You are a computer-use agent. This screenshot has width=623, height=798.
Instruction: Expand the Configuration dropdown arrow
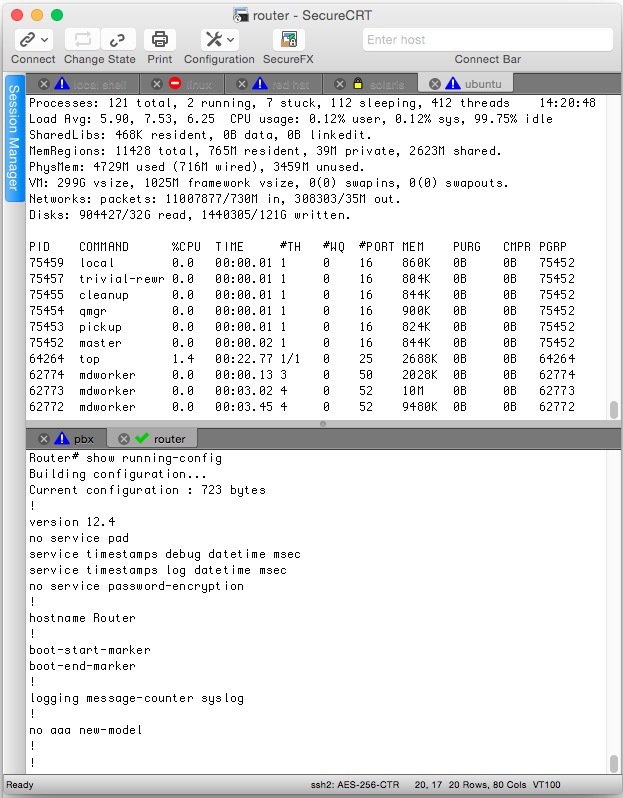(x=231, y=39)
